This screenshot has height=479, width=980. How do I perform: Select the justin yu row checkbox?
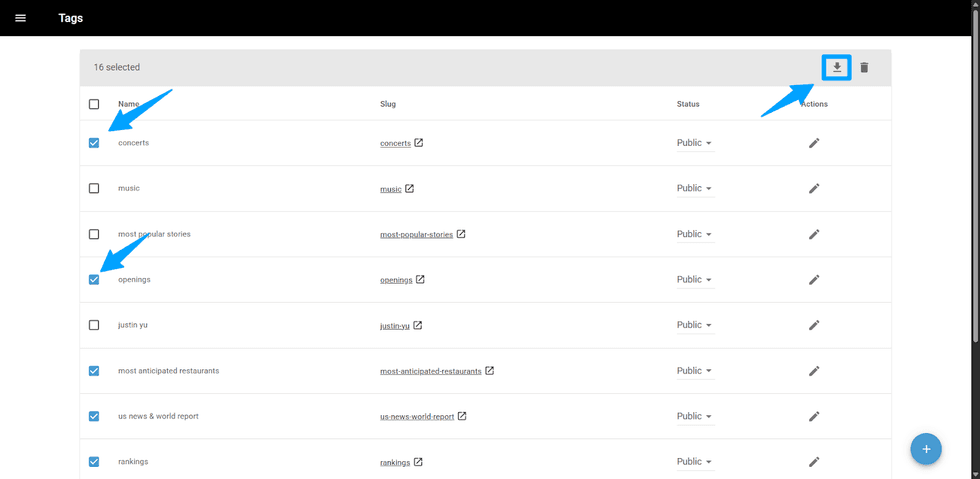click(94, 325)
